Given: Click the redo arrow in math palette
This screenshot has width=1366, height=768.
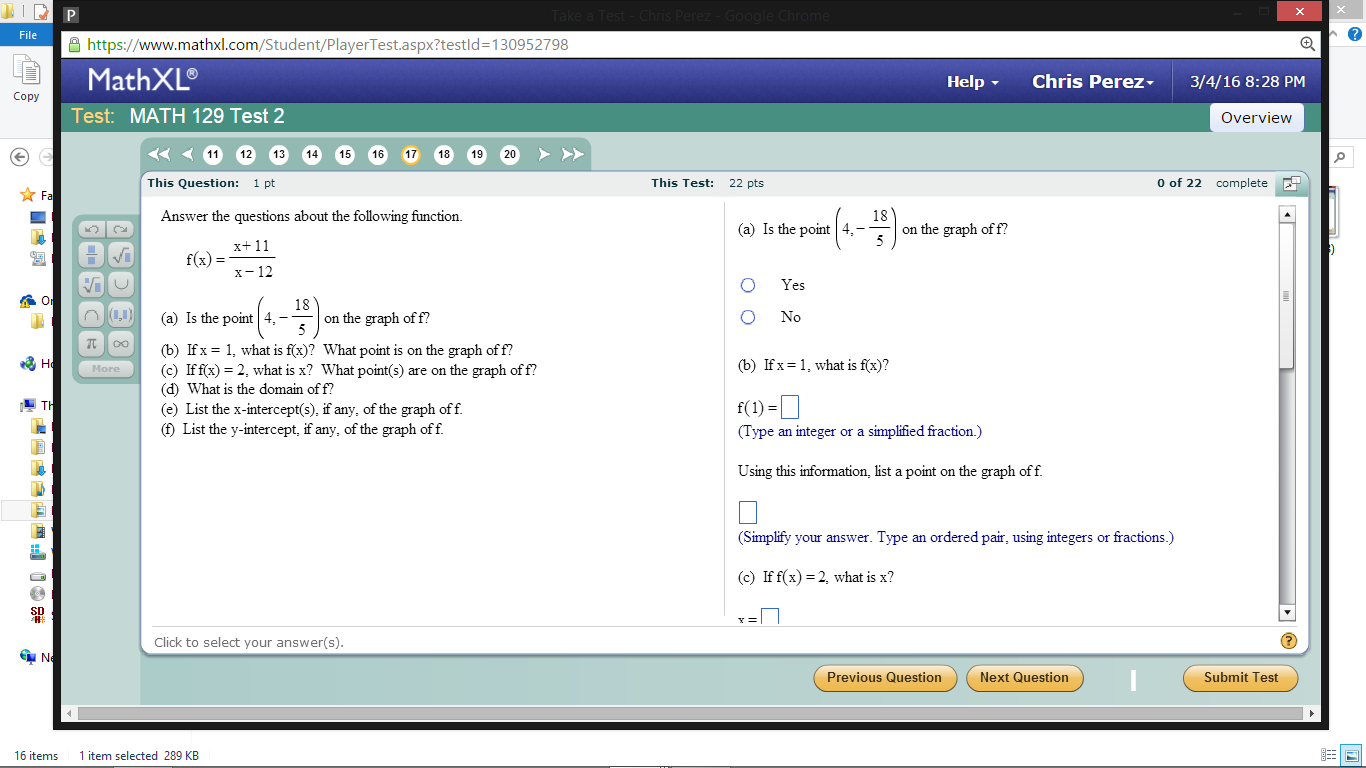Looking at the screenshot, I should [x=120, y=229].
